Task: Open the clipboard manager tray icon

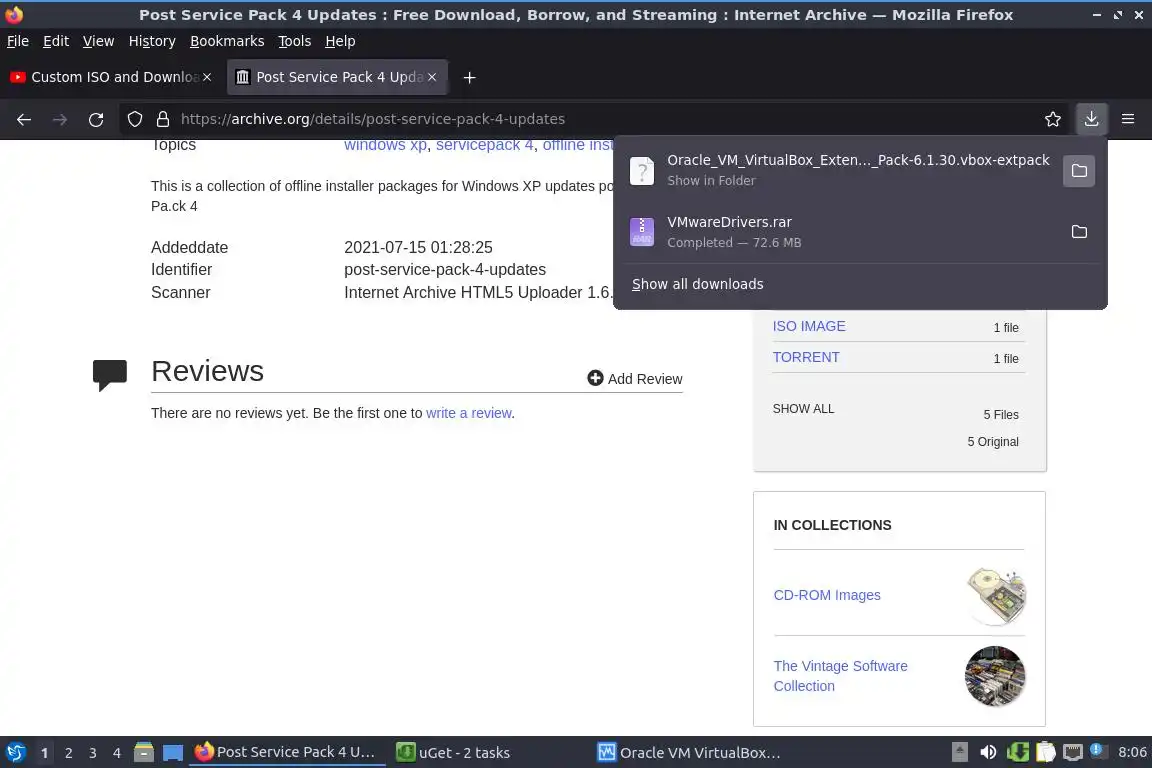Action: click(1045, 752)
